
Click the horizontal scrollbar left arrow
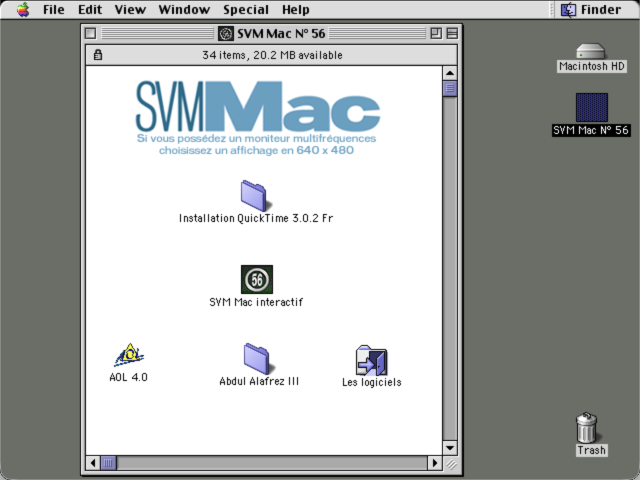pos(93,463)
